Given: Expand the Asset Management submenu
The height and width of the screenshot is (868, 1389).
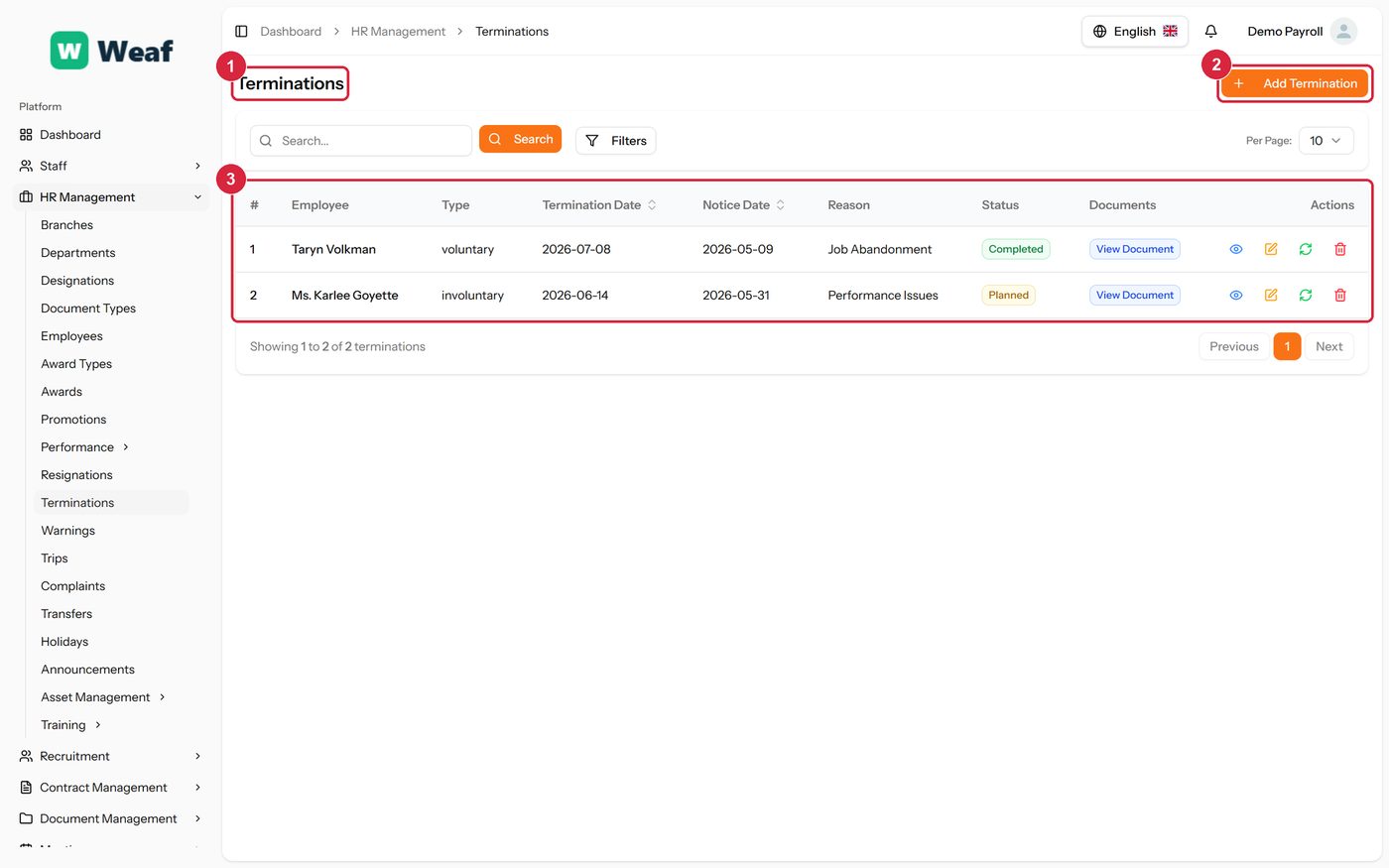Looking at the screenshot, I should pos(162,697).
